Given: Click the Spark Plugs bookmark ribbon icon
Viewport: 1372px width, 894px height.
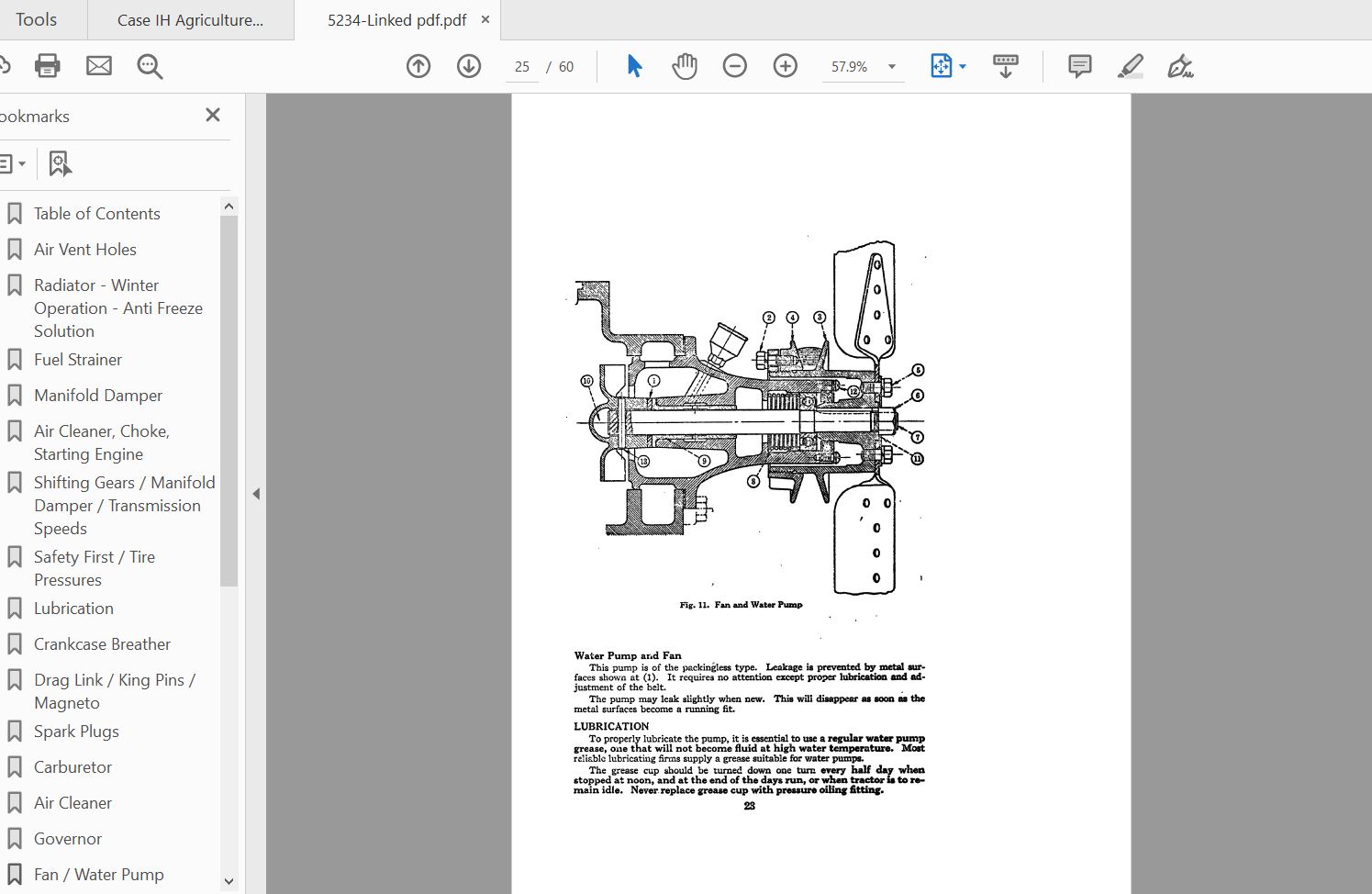Looking at the screenshot, I should (15, 731).
